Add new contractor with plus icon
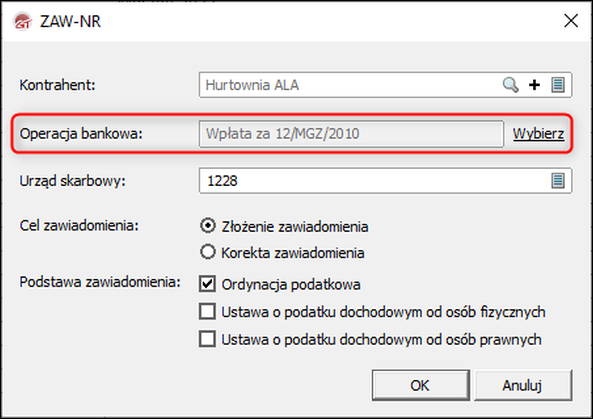This screenshot has height=419, width=593. (534, 85)
